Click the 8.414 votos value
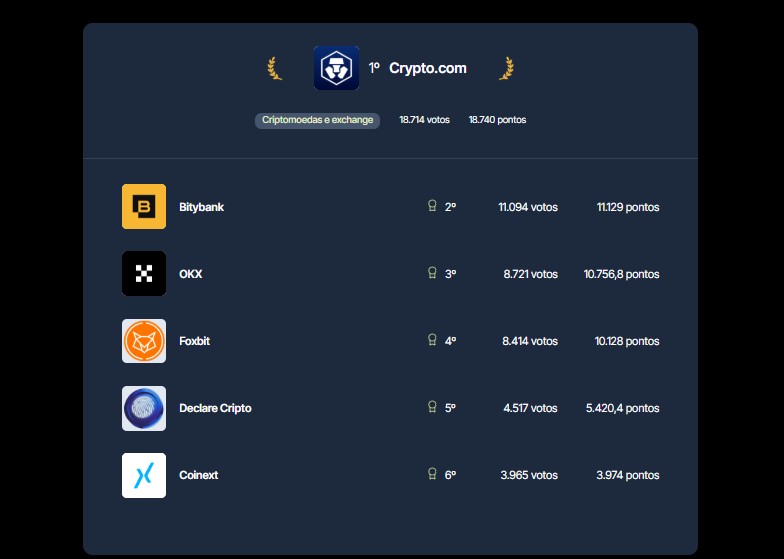 [x=530, y=341]
